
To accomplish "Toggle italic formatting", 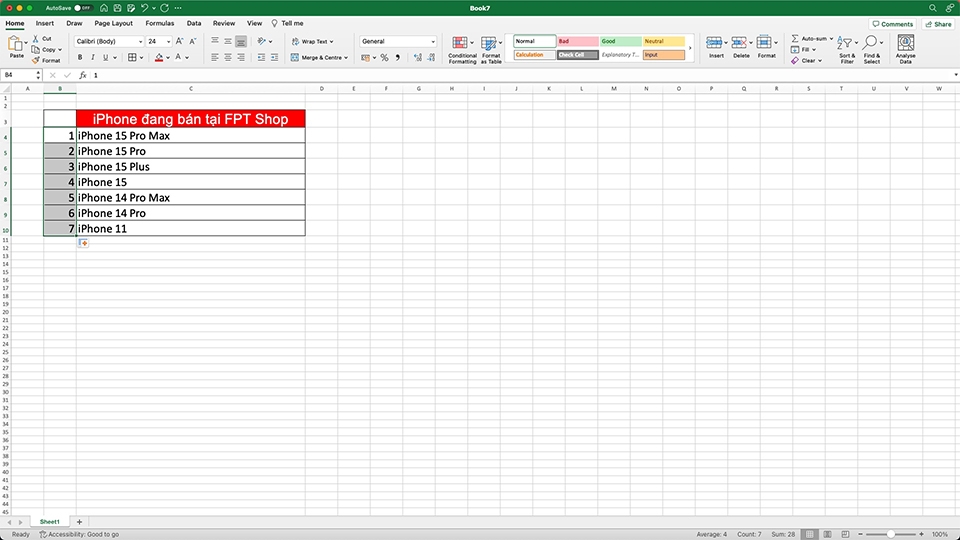I will pyautogui.click(x=92, y=58).
